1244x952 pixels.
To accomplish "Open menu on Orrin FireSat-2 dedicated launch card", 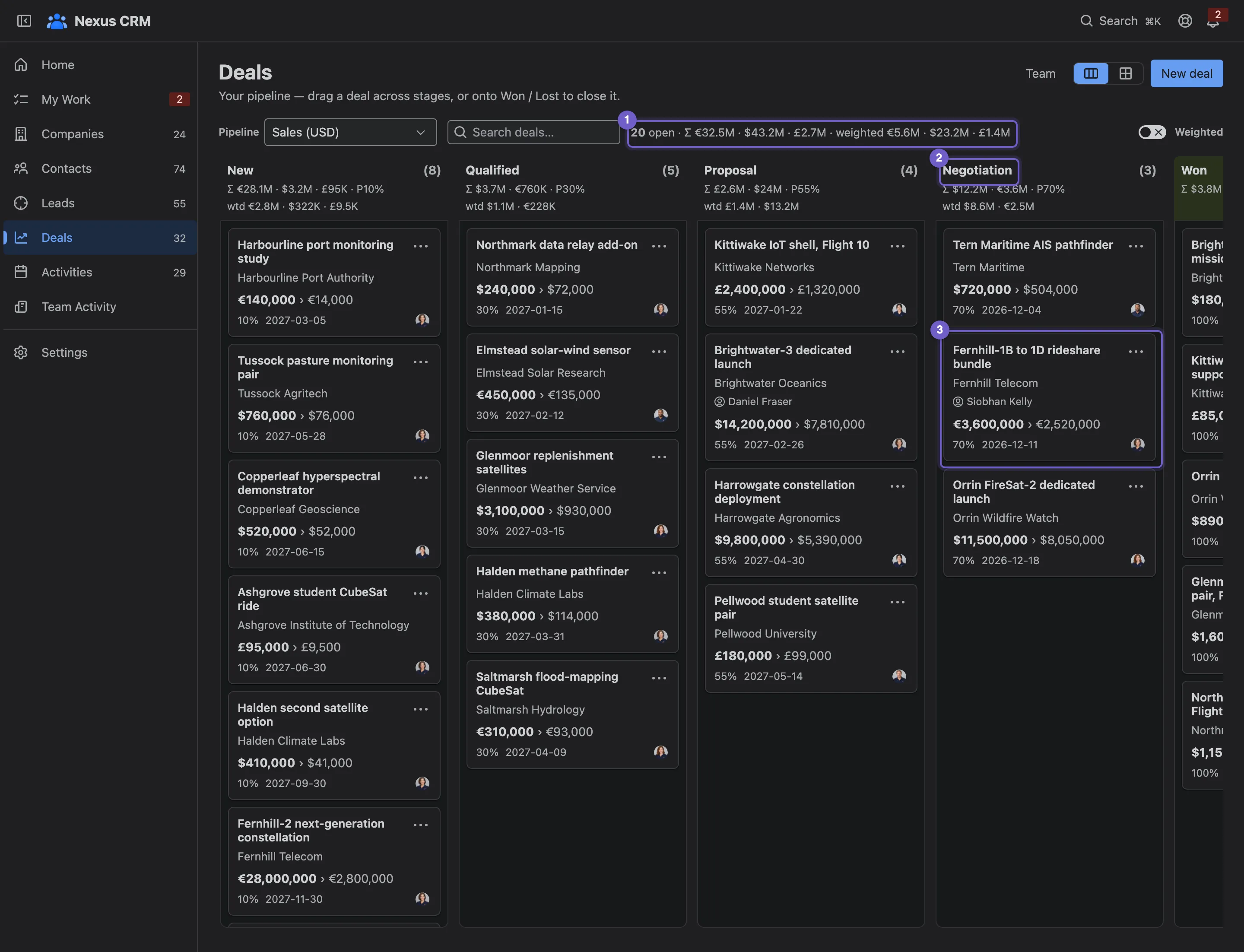I will pyautogui.click(x=1136, y=486).
